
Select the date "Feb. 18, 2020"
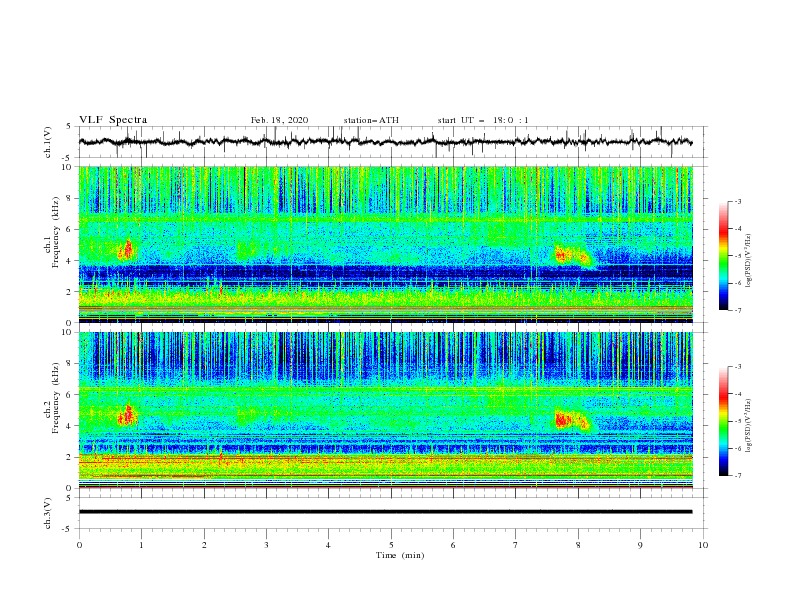tap(279, 120)
